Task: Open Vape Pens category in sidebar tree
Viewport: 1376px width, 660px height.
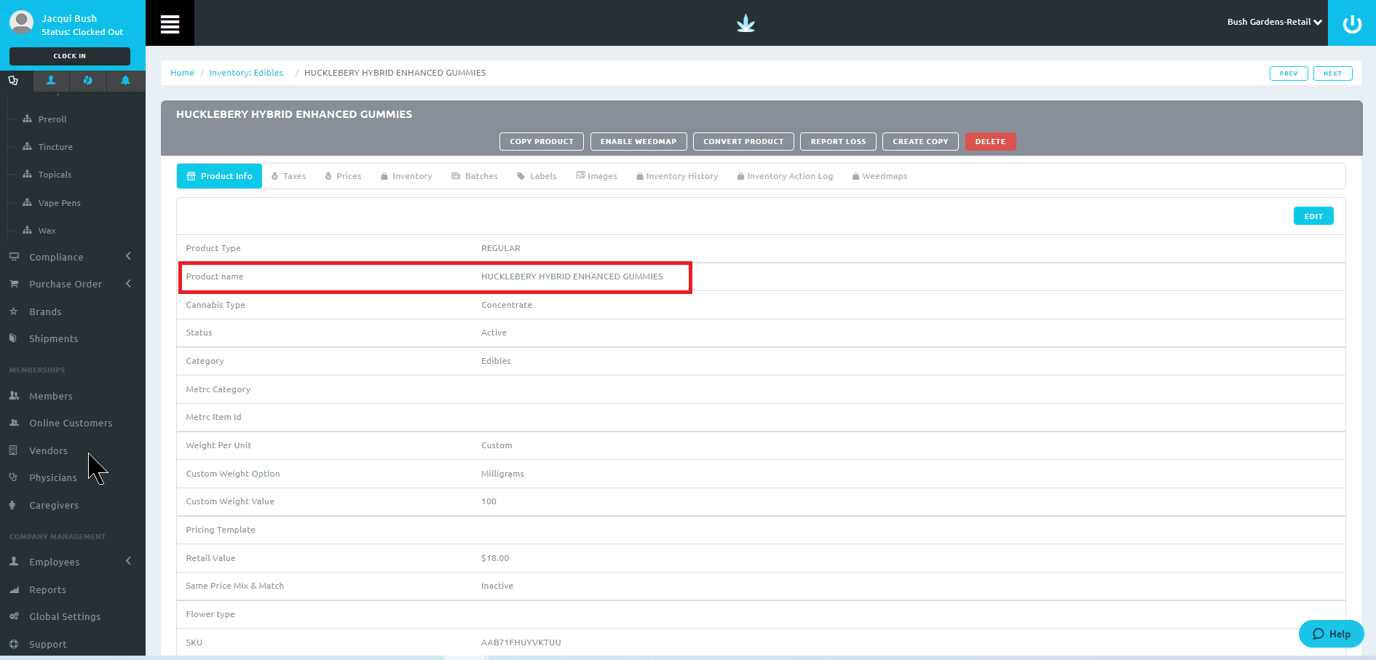Action: point(59,203)
